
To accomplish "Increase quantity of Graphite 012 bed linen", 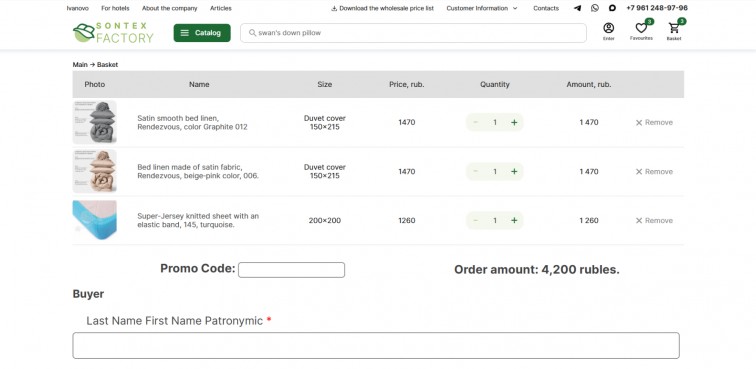I will 514,123.
